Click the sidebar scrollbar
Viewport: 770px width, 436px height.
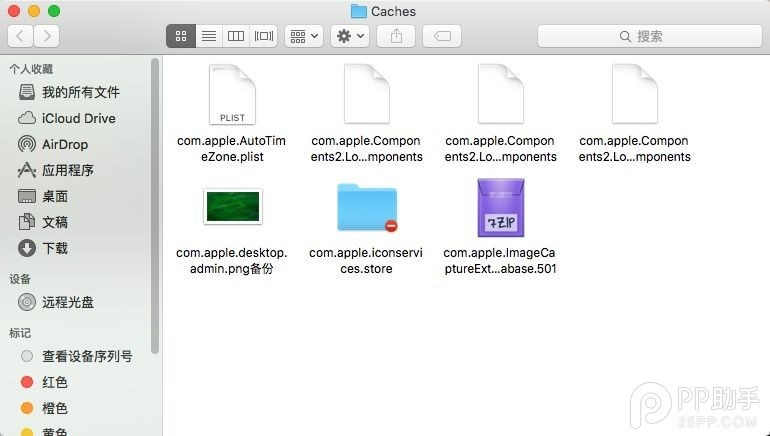point(155,206)
